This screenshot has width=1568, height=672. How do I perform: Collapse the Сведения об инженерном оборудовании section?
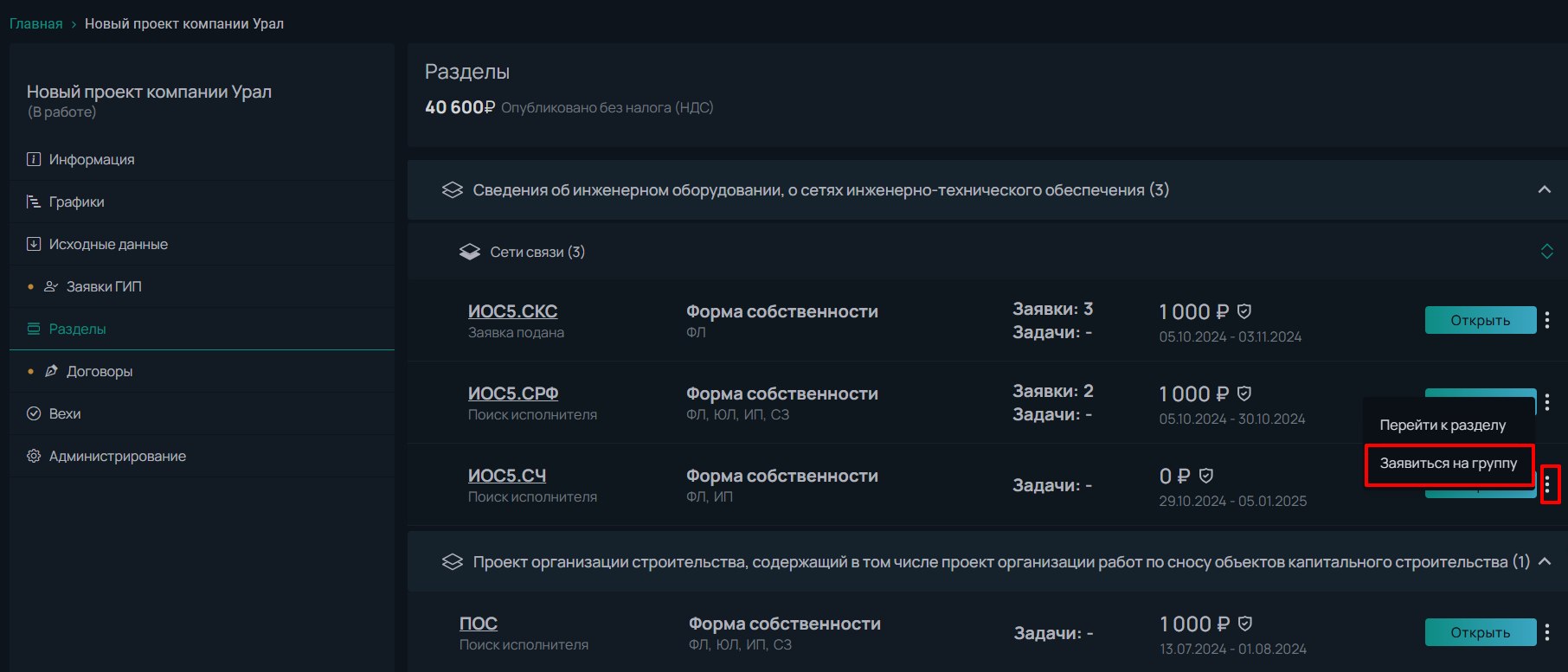[x=1545, y=189]
